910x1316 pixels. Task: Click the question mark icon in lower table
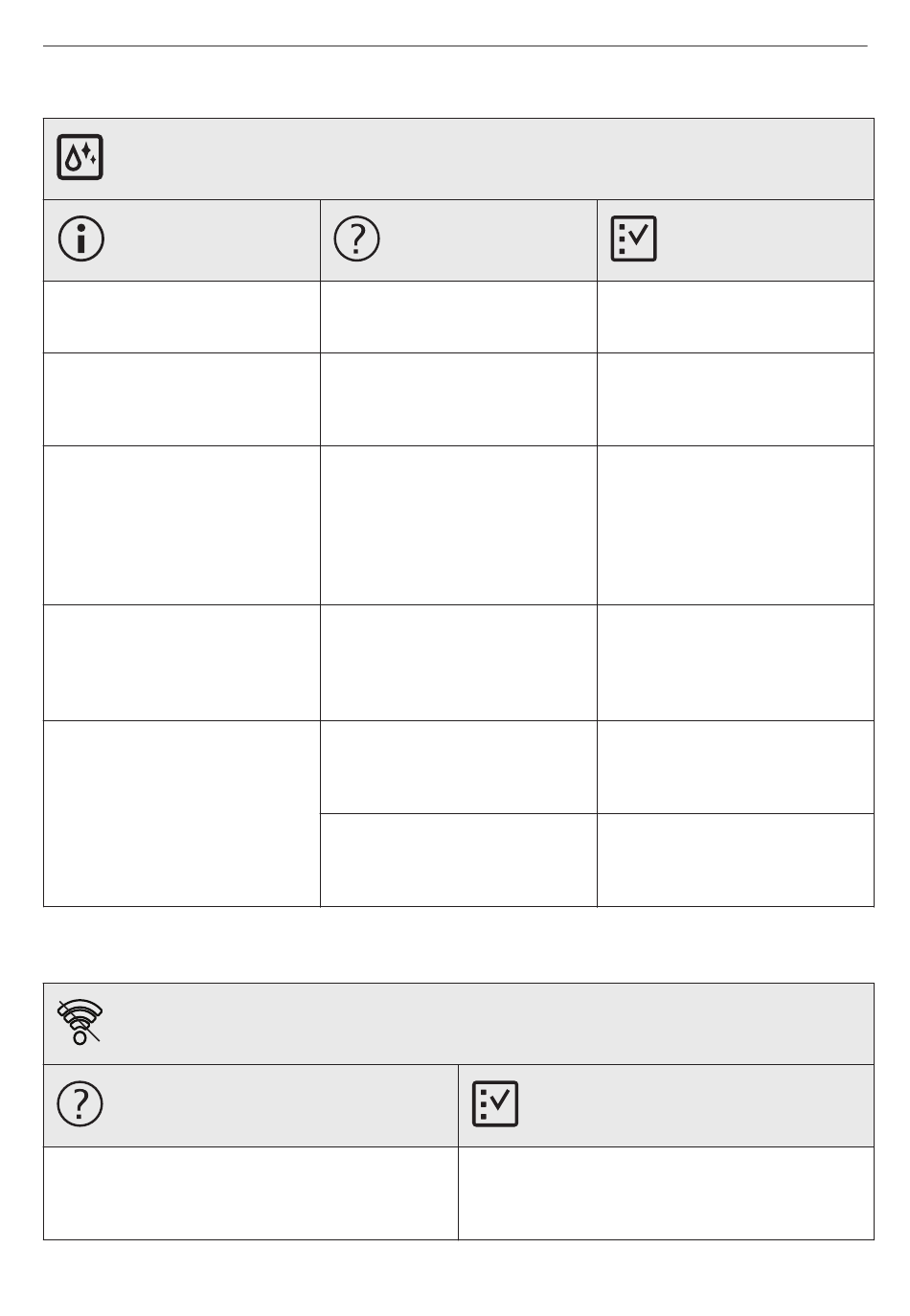(80, 1104)
